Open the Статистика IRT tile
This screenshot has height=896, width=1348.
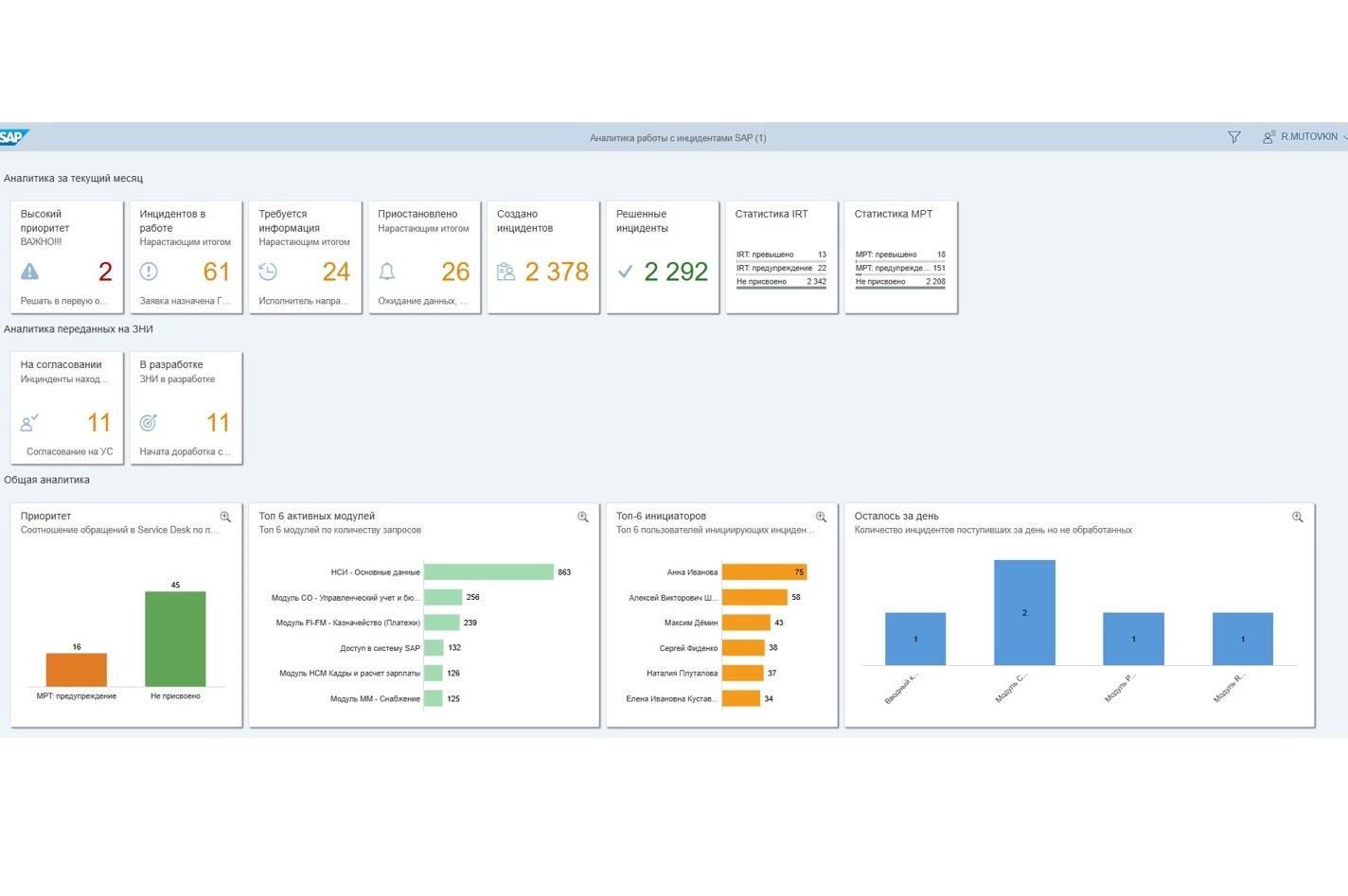tap(781, 256)
